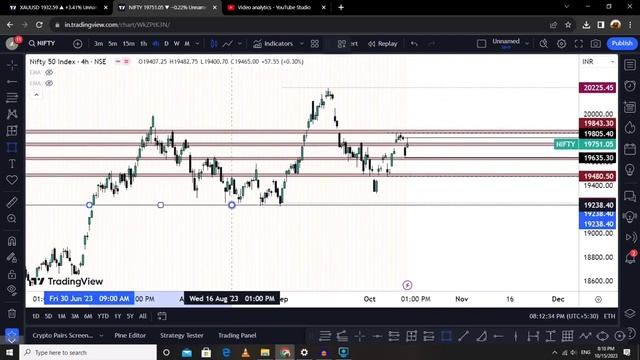
Task: Open indicator templates grid icon
Action: pyautogui.click(x=315, y=44)
